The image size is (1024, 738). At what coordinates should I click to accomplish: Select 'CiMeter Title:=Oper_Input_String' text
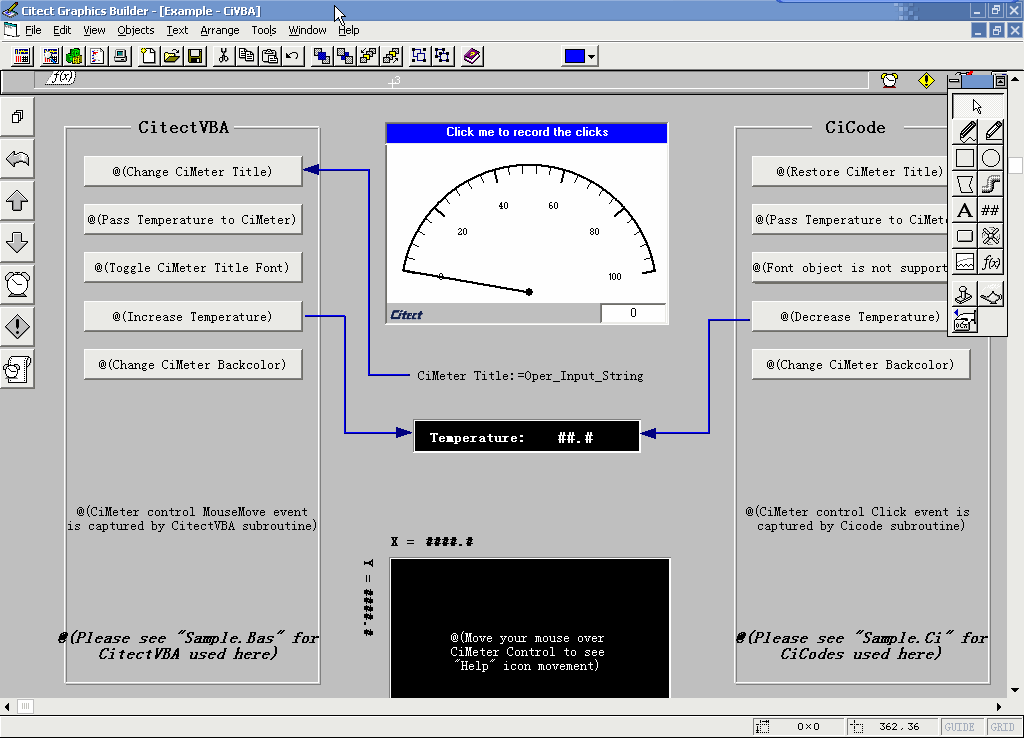click(x=530, y=376)
